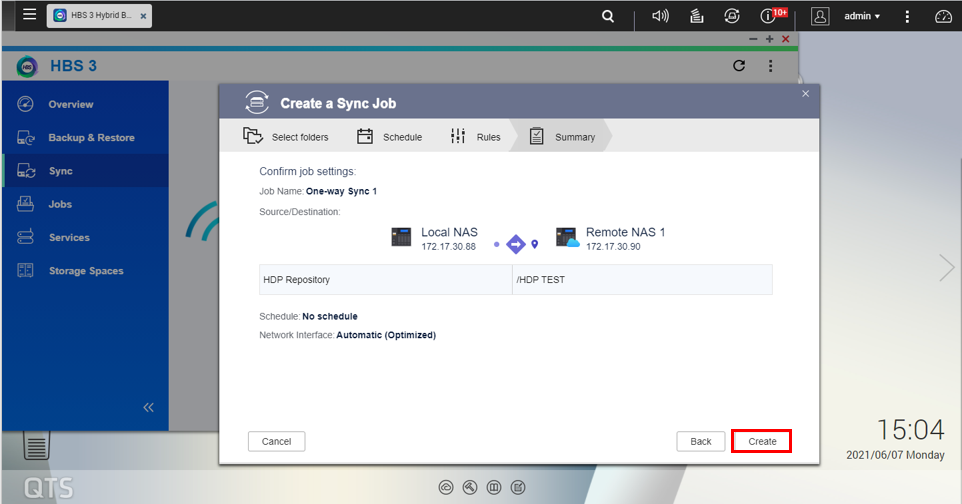Open Backup & Restore in the sidebar
Image resolution: width=962 pixels, height=504 pixels.
click(x=85, y=138)
